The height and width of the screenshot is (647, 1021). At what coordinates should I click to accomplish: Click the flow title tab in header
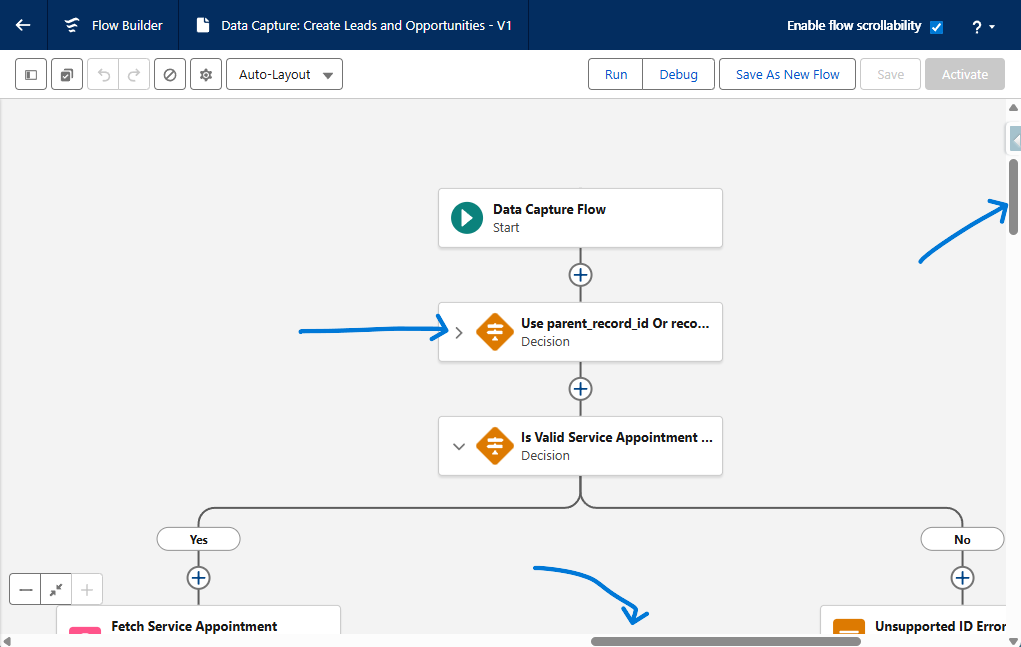354,25
